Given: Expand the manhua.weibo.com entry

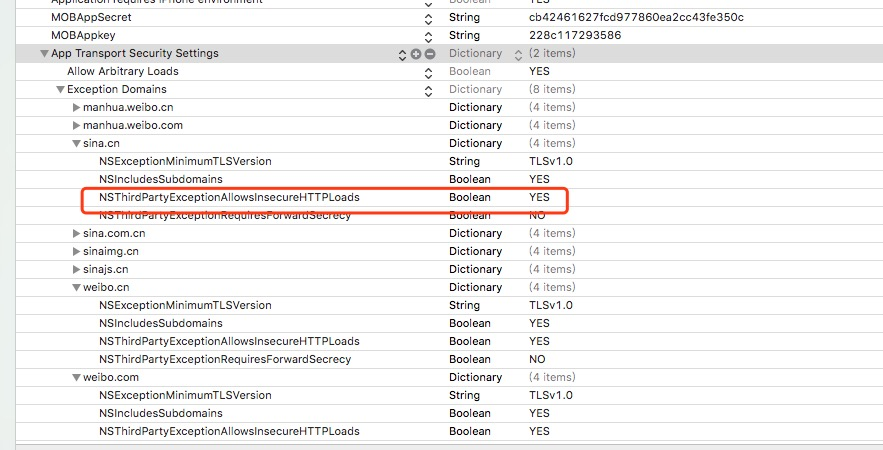Looking at the screenshot, I should click(x=76, y=126).
